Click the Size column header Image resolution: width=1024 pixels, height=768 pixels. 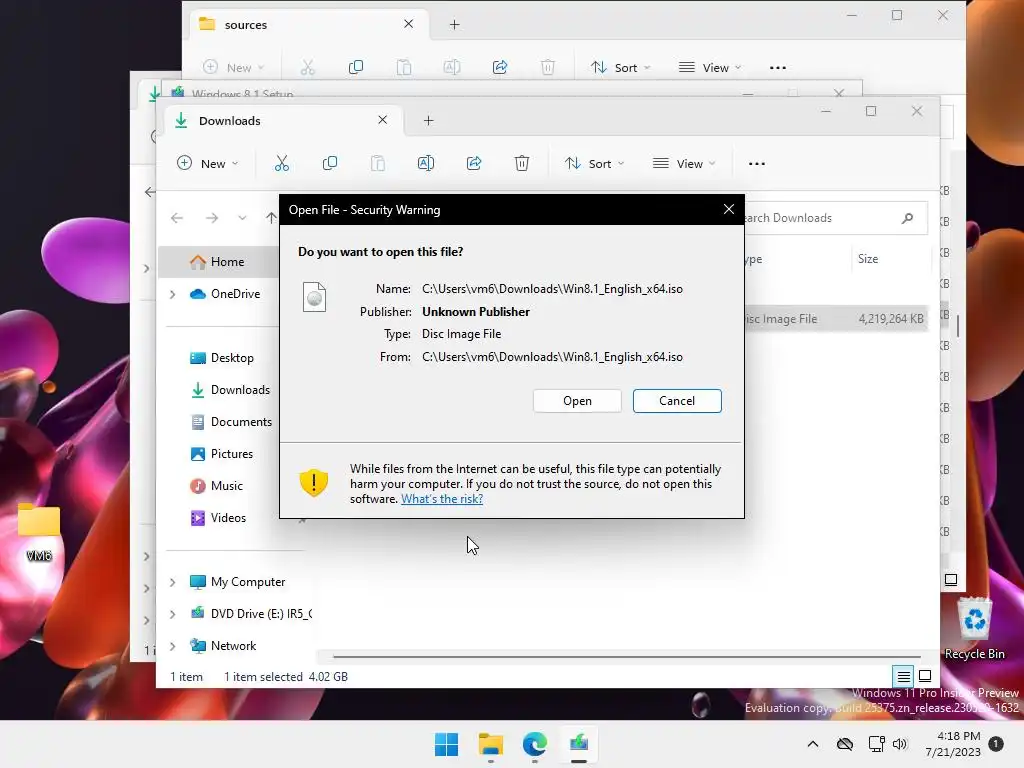[x=868, y=259]
